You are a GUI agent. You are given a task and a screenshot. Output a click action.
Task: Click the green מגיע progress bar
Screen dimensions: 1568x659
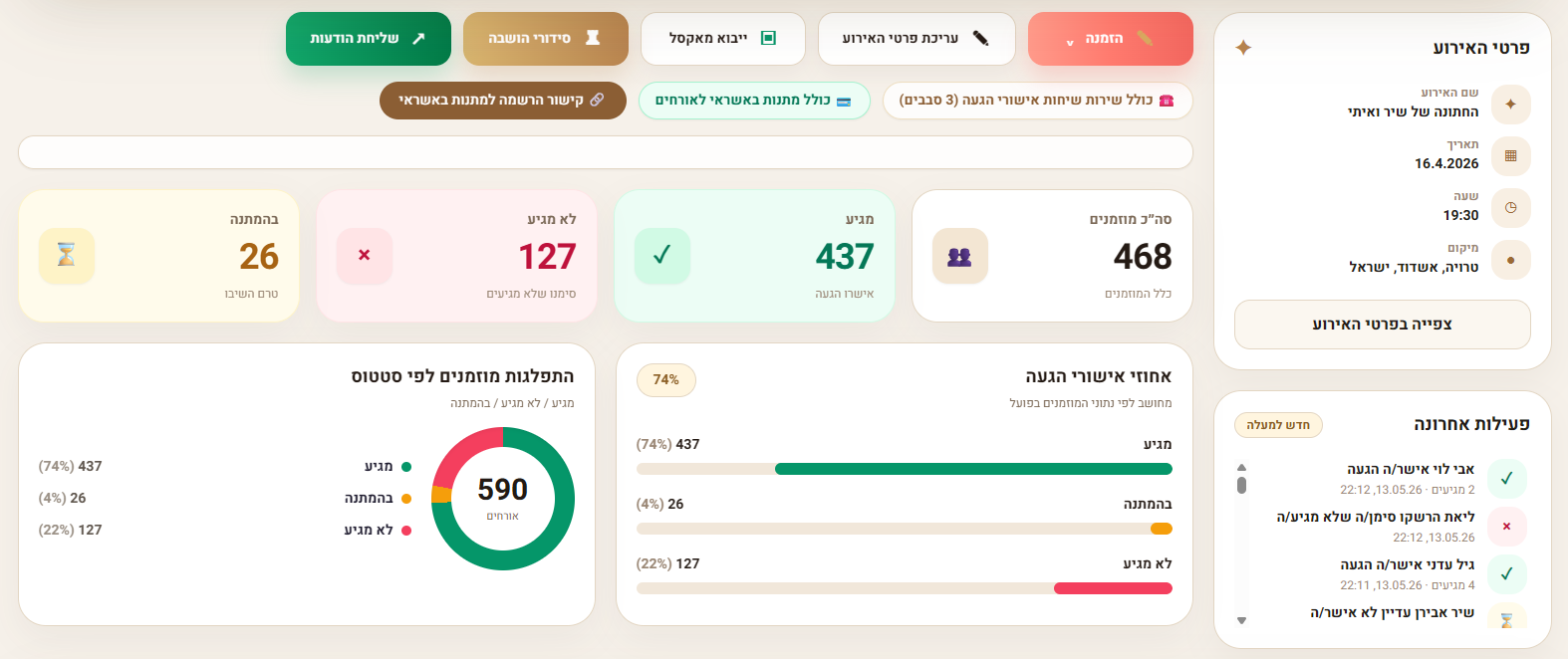[x=973, y=469]
